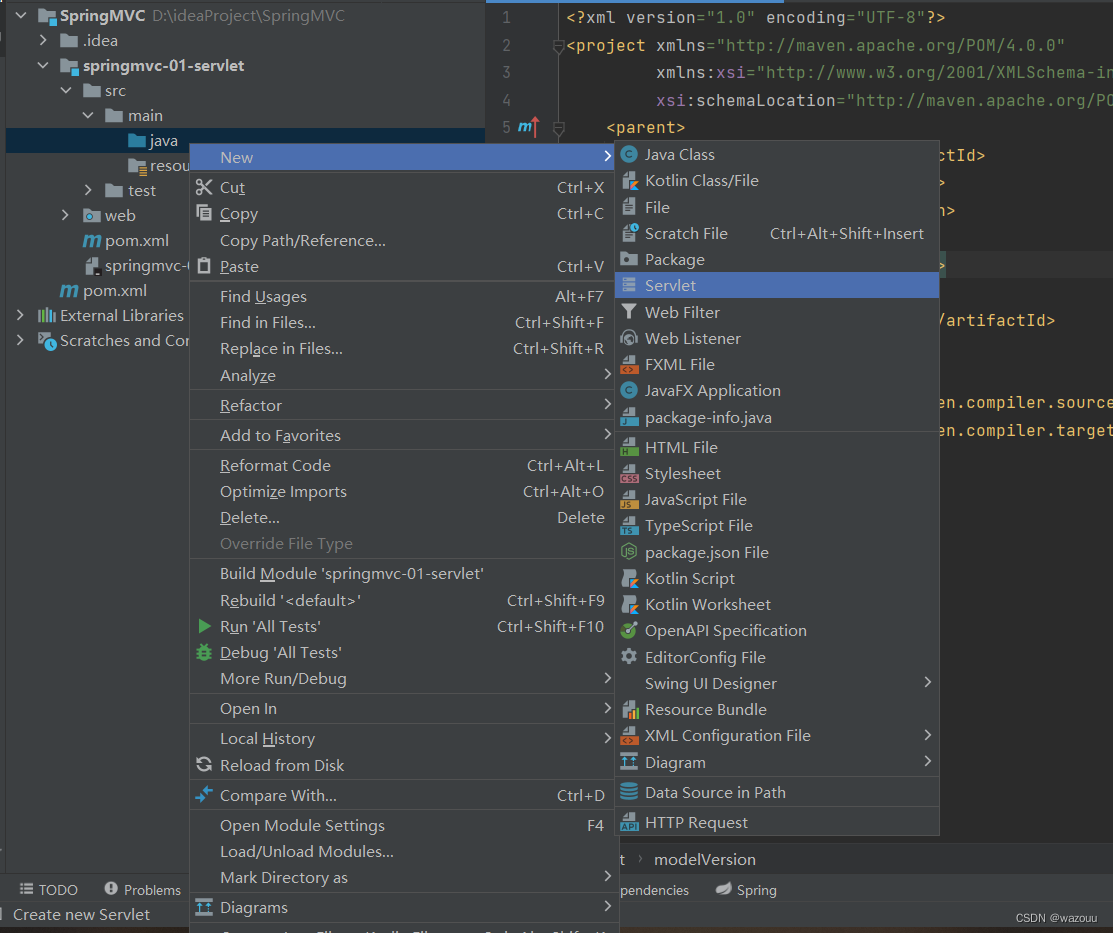Select Find in Files… entry
1113x933 pixels.
coord(402,322)
